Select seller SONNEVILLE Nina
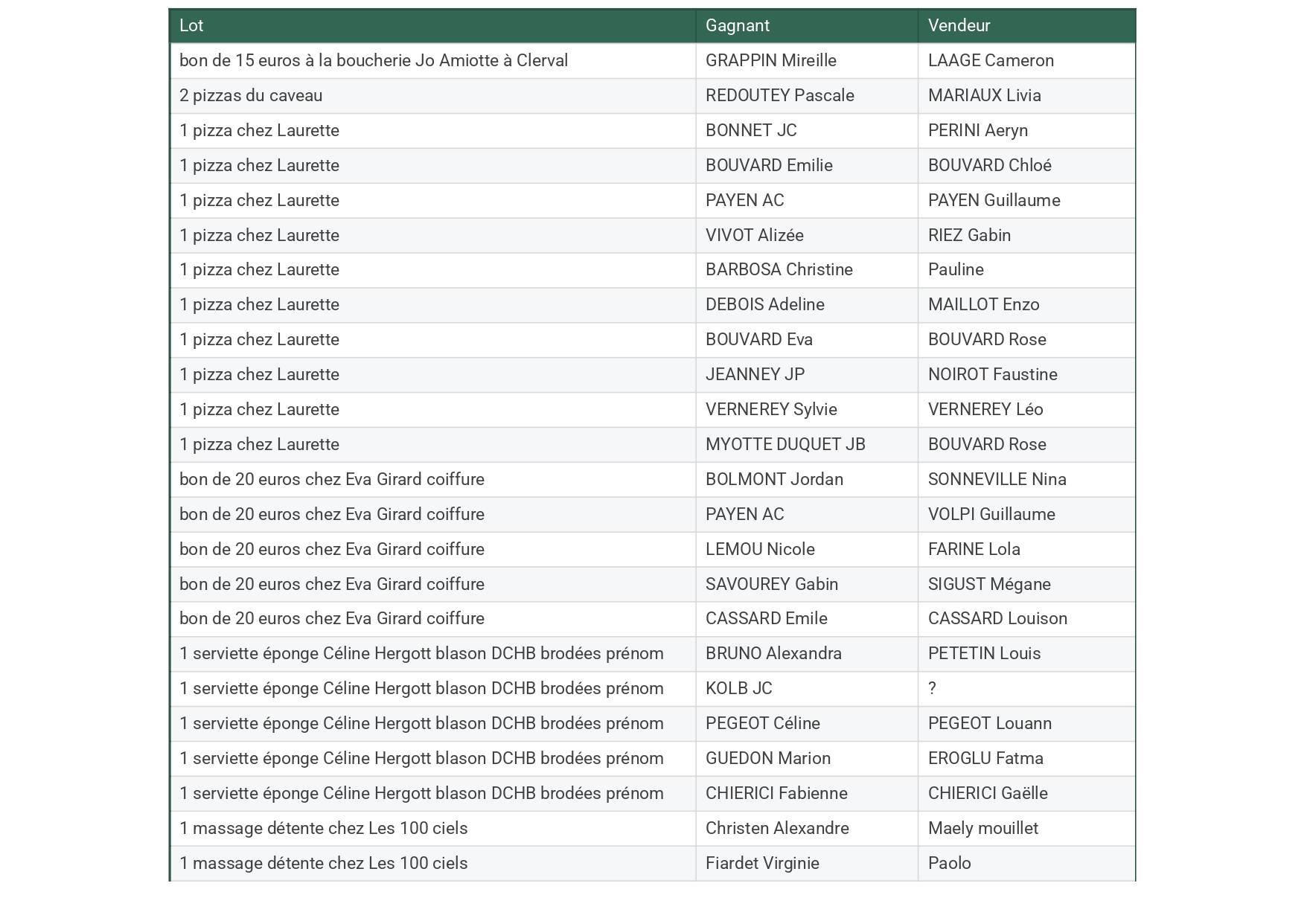 click(x=997, y=480)
